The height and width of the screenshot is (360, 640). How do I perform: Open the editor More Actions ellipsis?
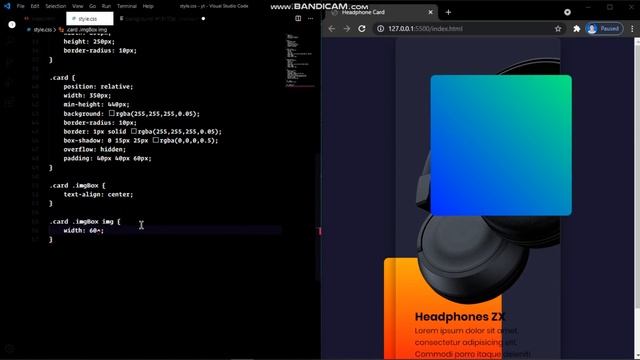click(311, 18)
